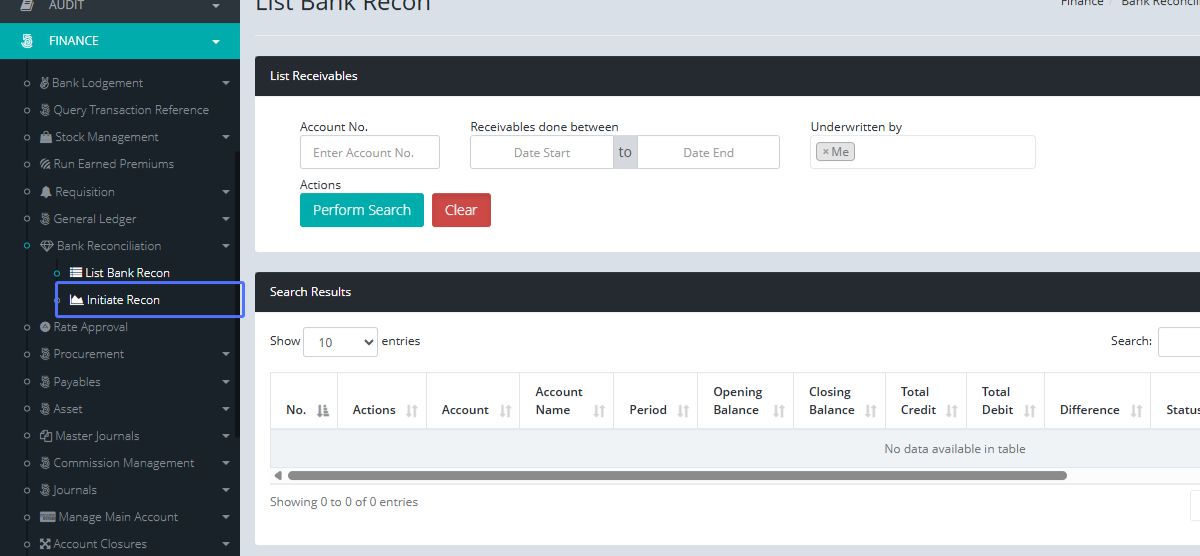Collapse the FINANCE sidebar section
Image resolution: width=1200 pixels, height=556 pixels.
[x=215, y=41]
